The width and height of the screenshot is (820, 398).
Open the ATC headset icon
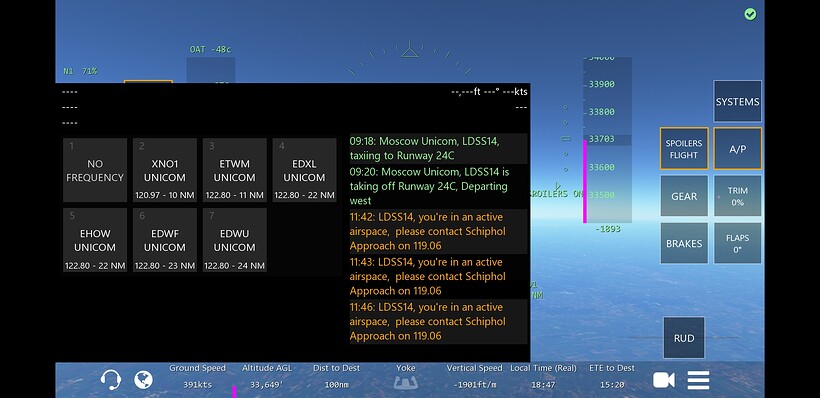click(111, 380)
